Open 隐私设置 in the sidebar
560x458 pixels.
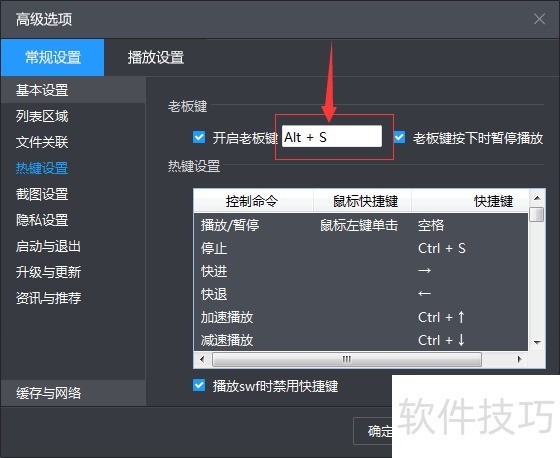click(x=42, y=220)
